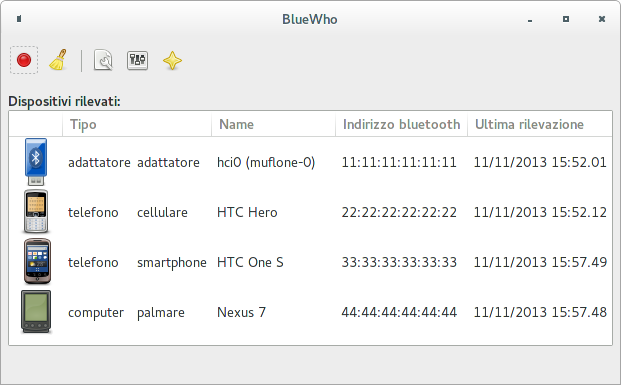Click timestamp 11/11/2013 15:57.48
Viewport: 621px width, 385px height.
click(x=540, y=313)
